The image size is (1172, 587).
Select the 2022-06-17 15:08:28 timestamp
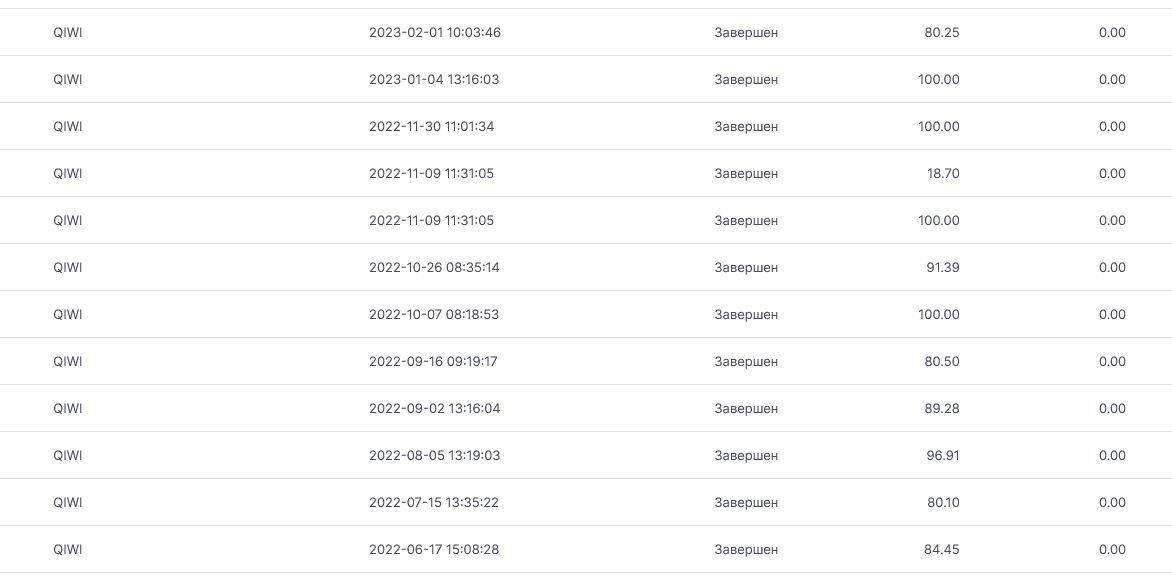434,550
